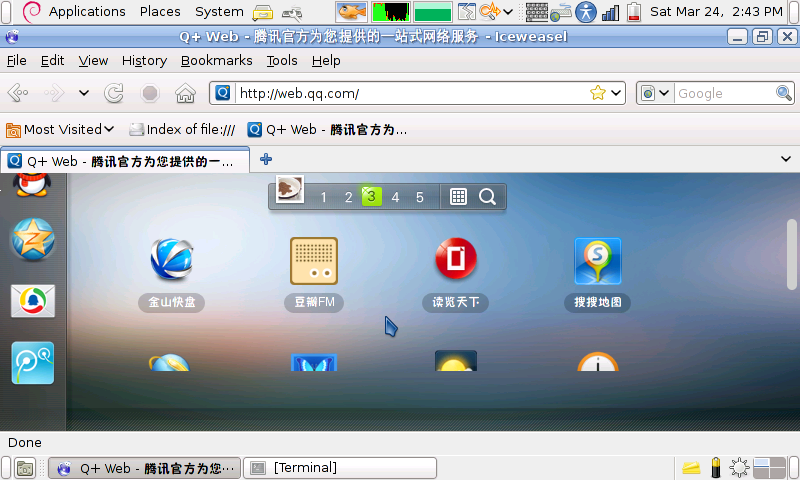Switch to the Terminal taskbar button

click(x=340, y=468)
